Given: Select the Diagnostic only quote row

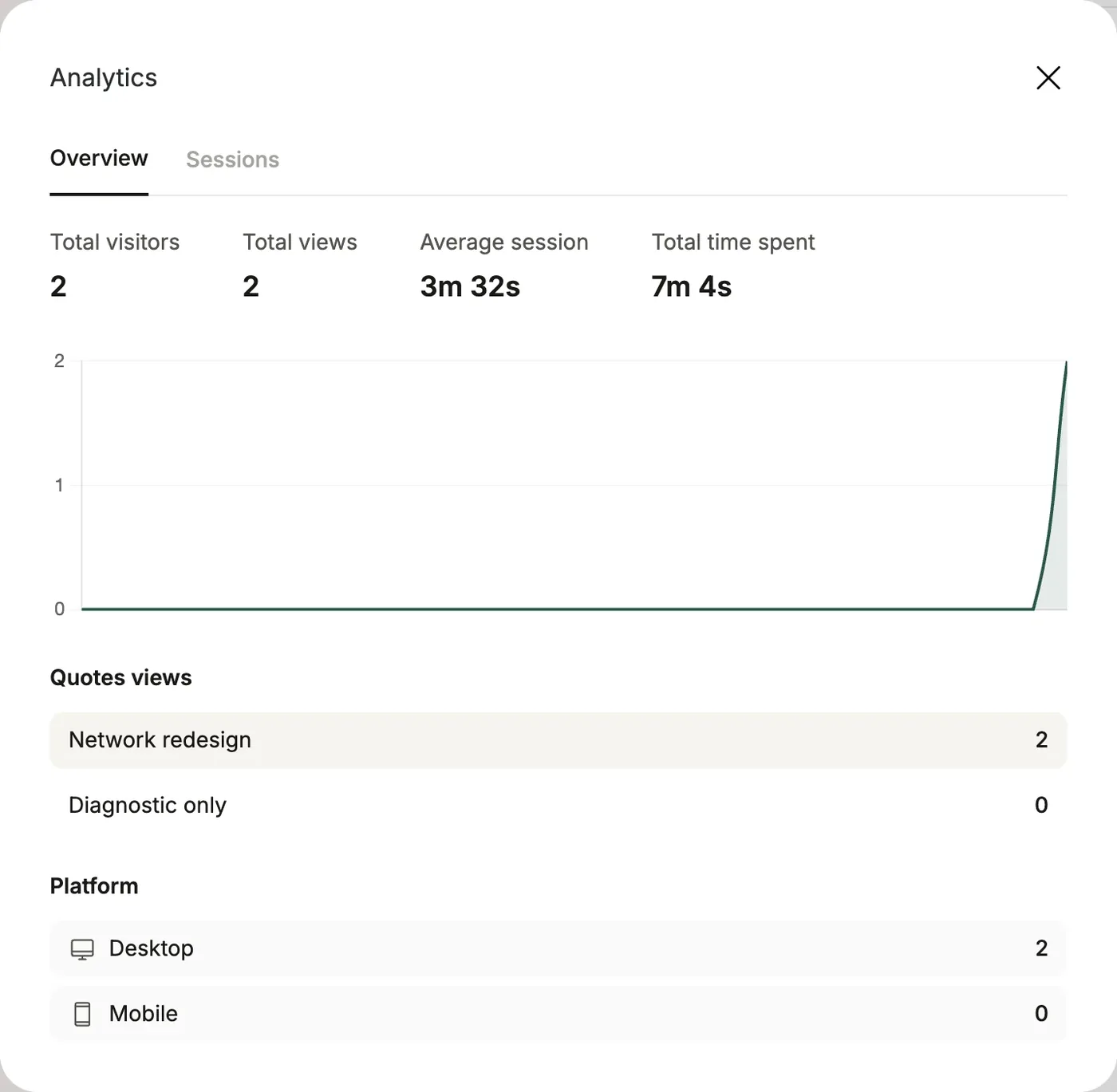Looking at the screenshot, I should pos(558,805).
